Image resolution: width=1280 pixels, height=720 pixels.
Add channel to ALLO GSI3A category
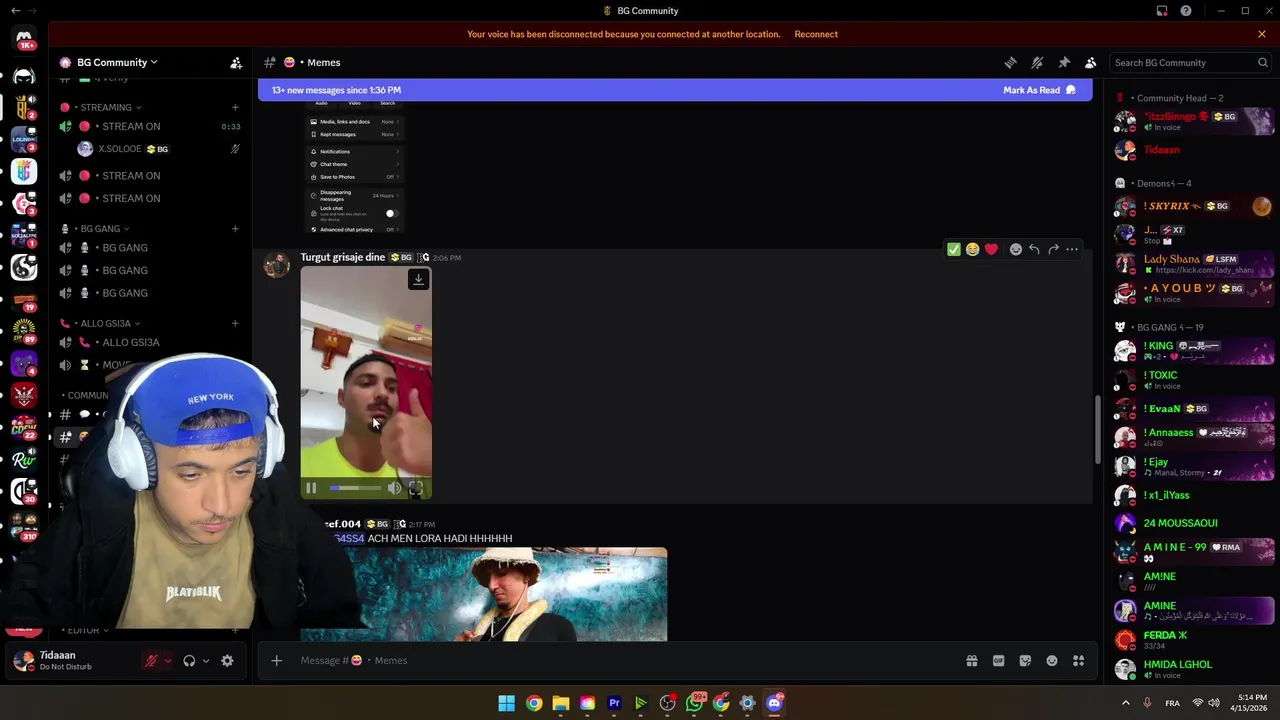pyautogui.click(x=235, y=323)
